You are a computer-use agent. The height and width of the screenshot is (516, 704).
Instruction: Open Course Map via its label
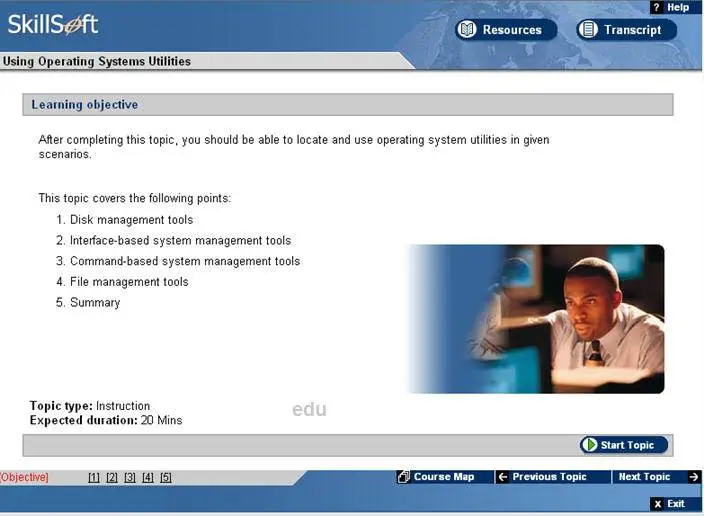click(444, 476)
